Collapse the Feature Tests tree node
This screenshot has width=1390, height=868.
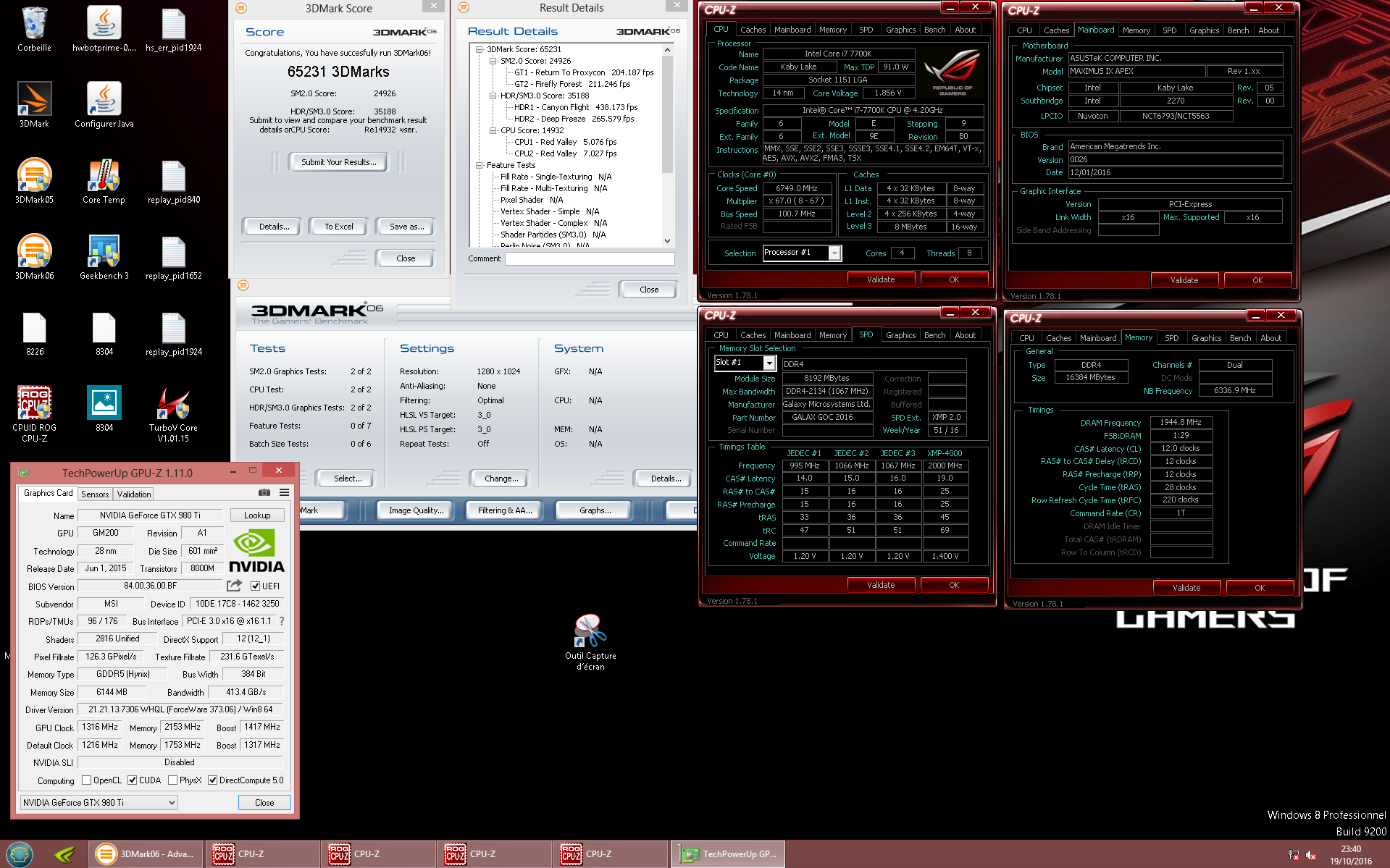[x=479, y=165]
